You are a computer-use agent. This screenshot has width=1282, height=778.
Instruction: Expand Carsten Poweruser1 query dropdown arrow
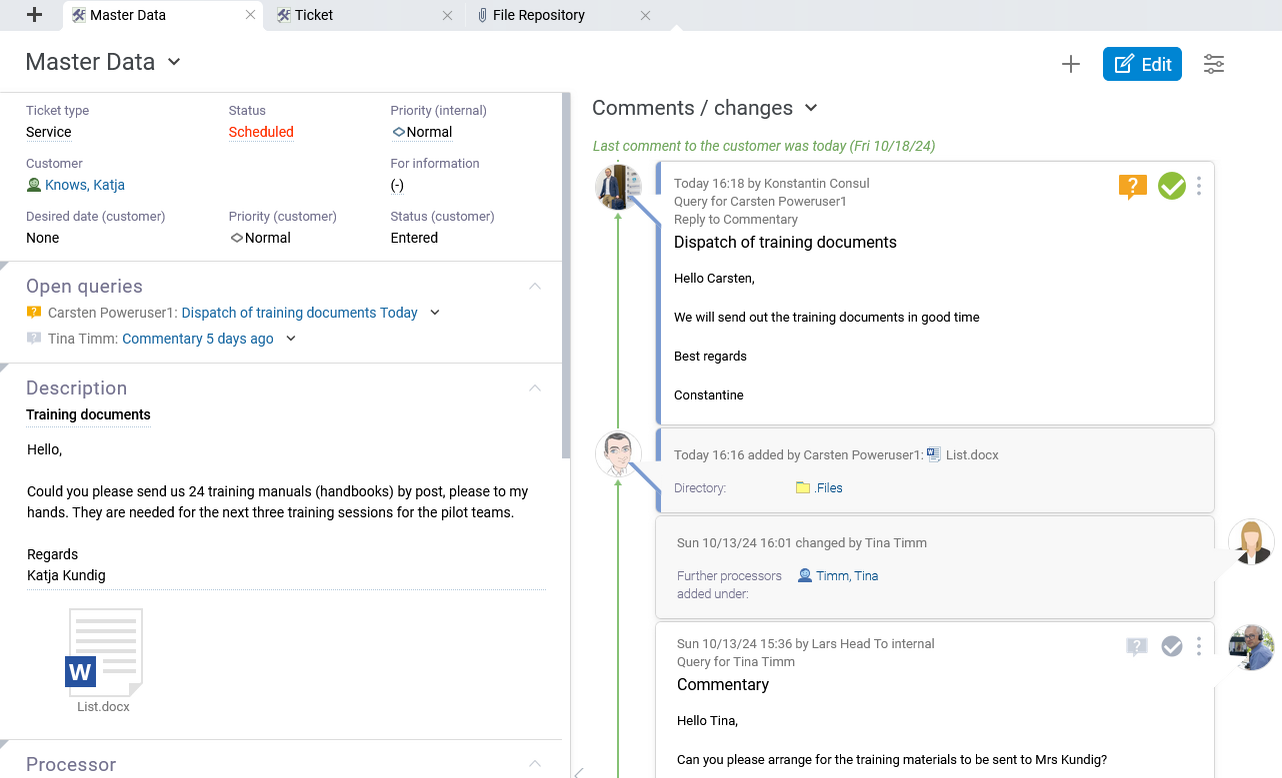435,313
